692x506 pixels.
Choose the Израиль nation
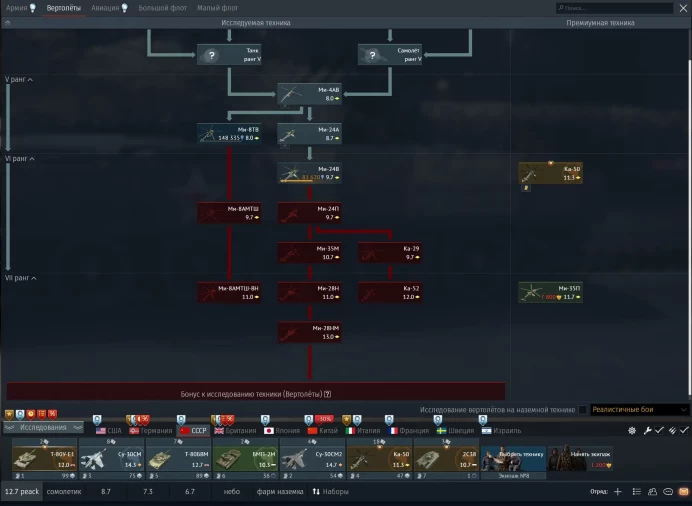pos(501,431)
